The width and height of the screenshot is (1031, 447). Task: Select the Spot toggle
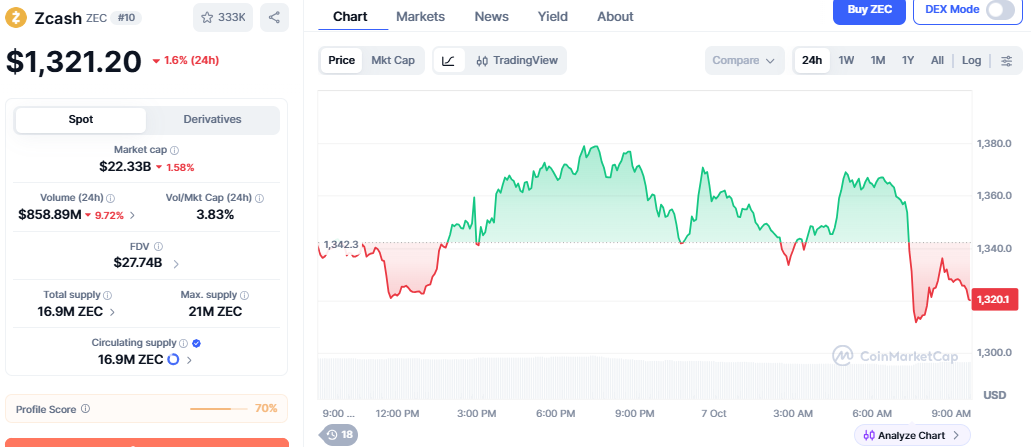pos(81,120)
